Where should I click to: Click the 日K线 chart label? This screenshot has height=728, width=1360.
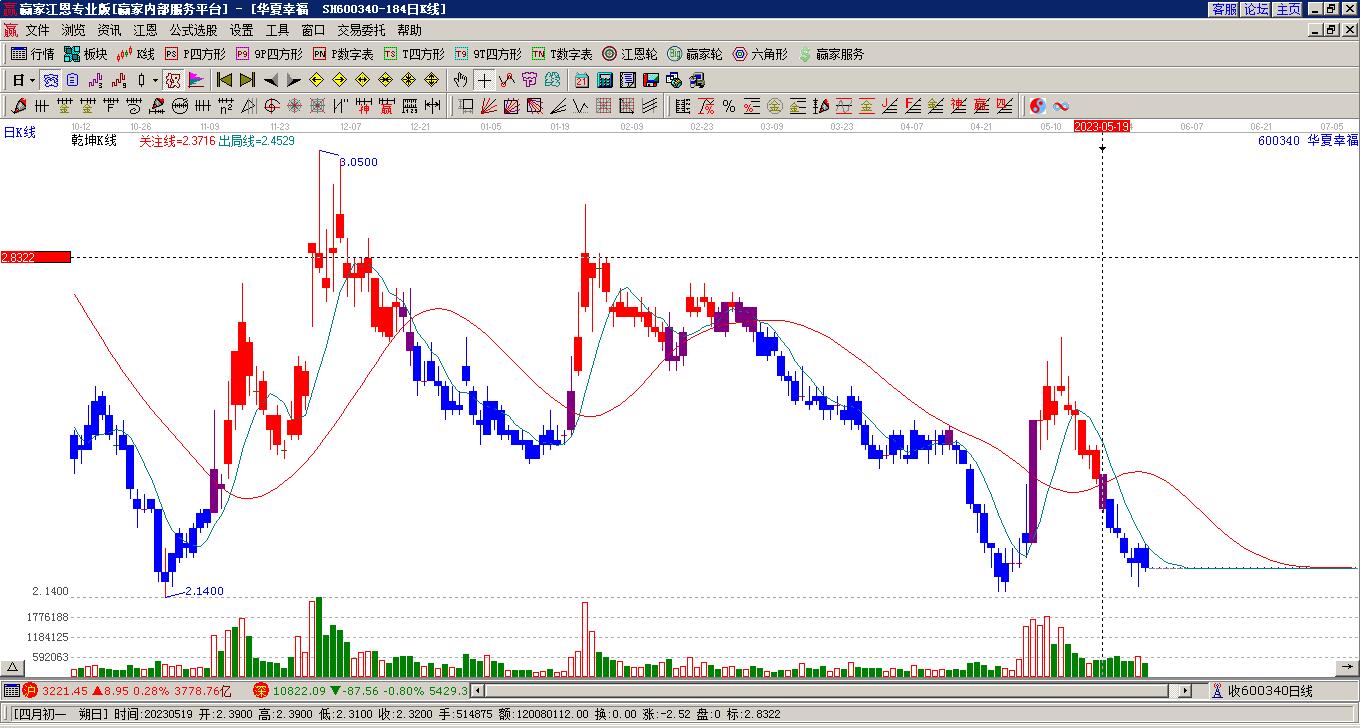(19, 132)
